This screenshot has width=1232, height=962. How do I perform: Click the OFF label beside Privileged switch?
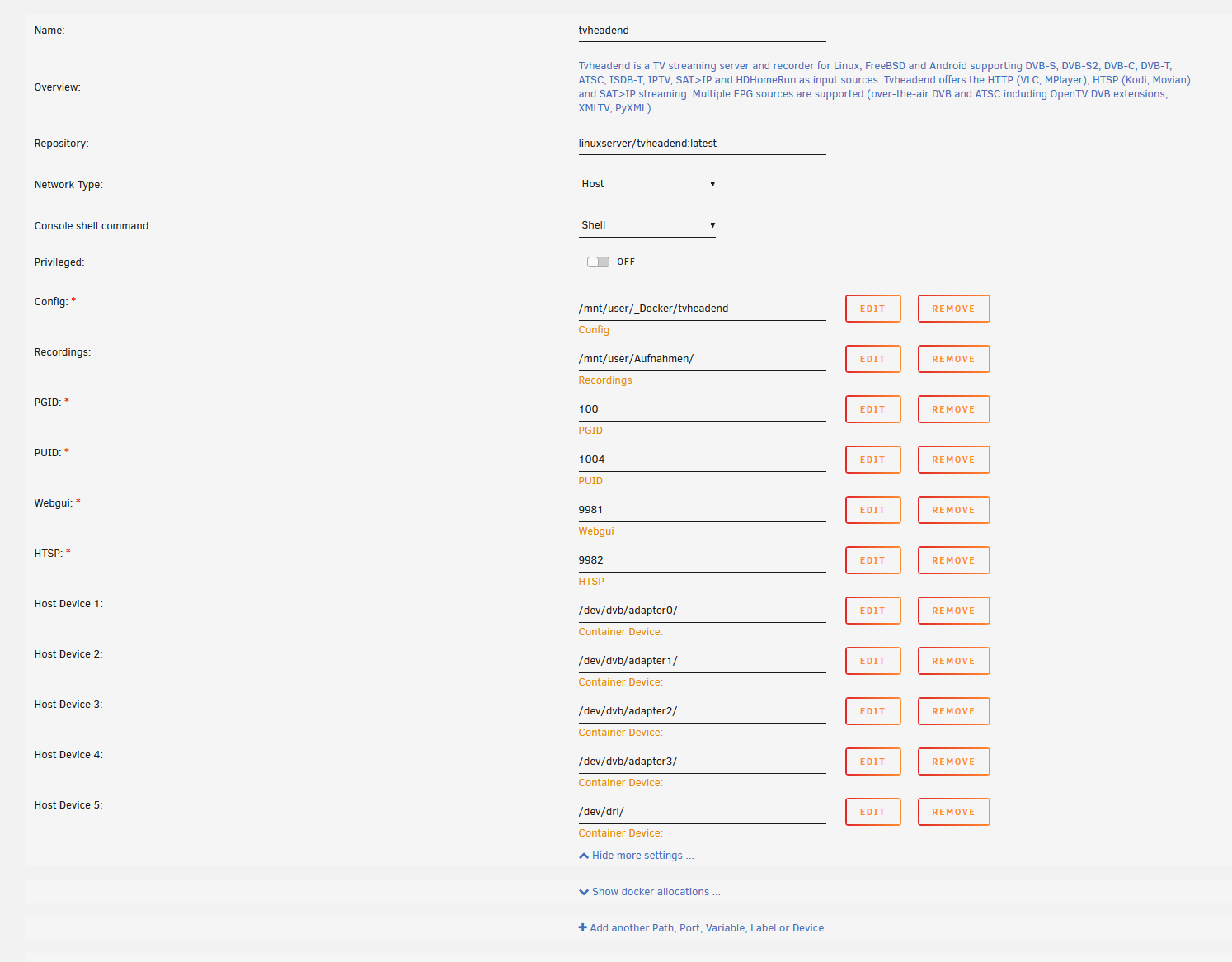coord(626,262)
